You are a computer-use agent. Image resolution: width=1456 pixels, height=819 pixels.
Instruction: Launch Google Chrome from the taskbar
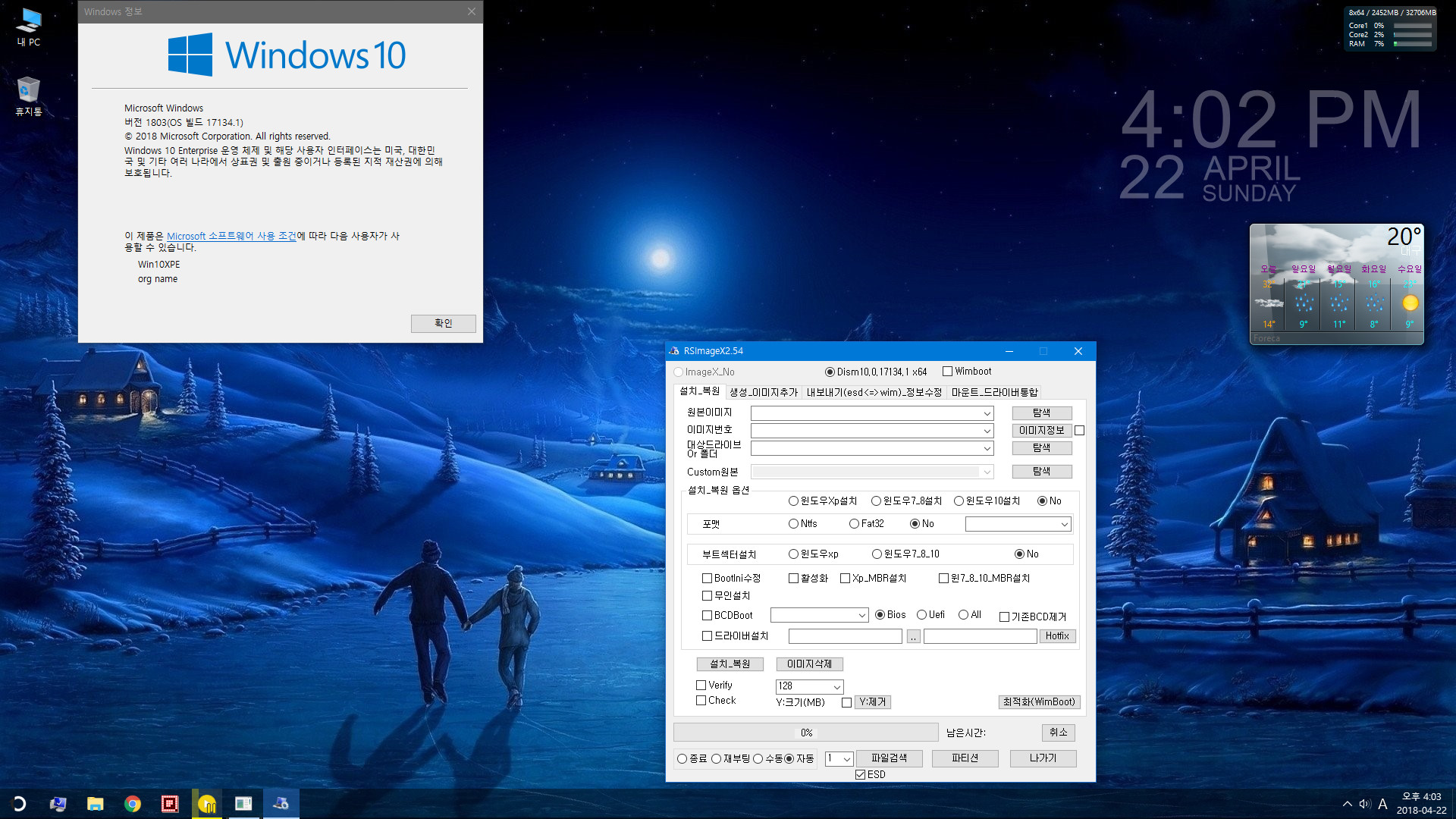[133, 804]
